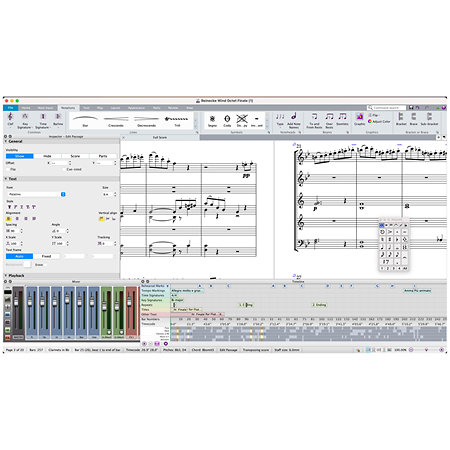Select the Trill line
The image size is (450, 450).
tap(177, 121)
